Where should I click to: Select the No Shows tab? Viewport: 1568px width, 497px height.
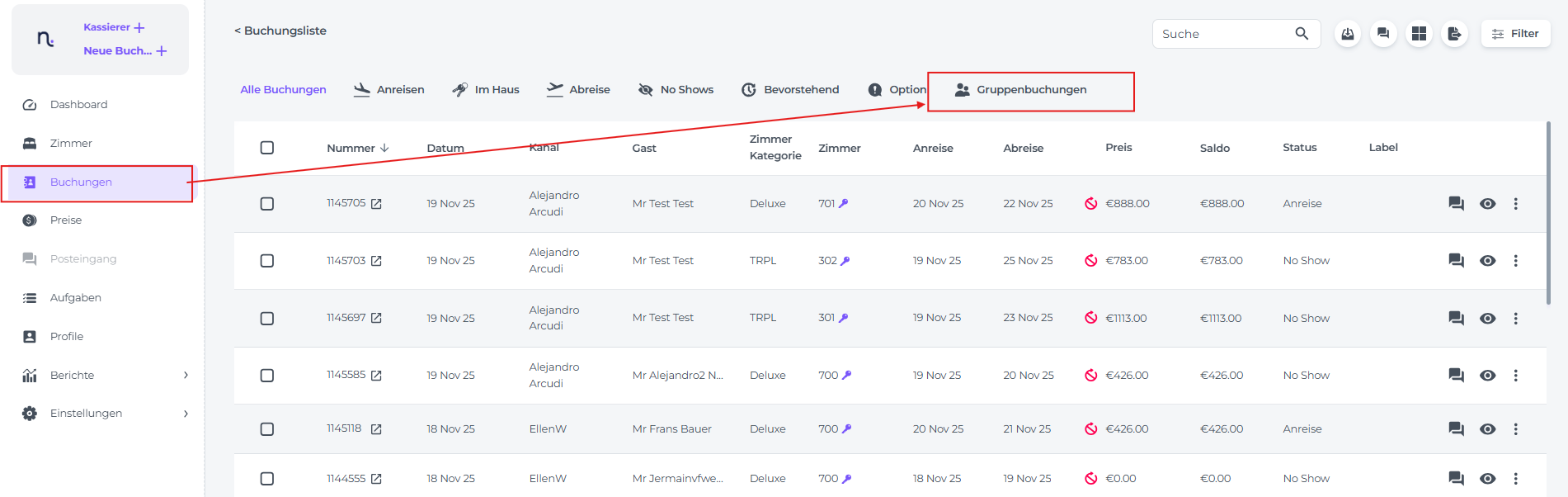(x=676, y=90)
